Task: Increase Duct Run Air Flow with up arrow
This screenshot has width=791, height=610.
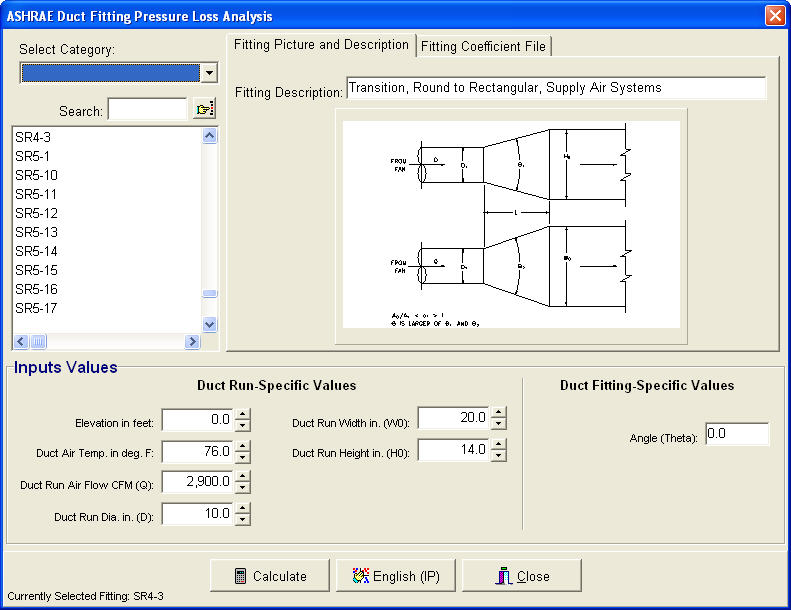Action: click(x=243, y=477)
